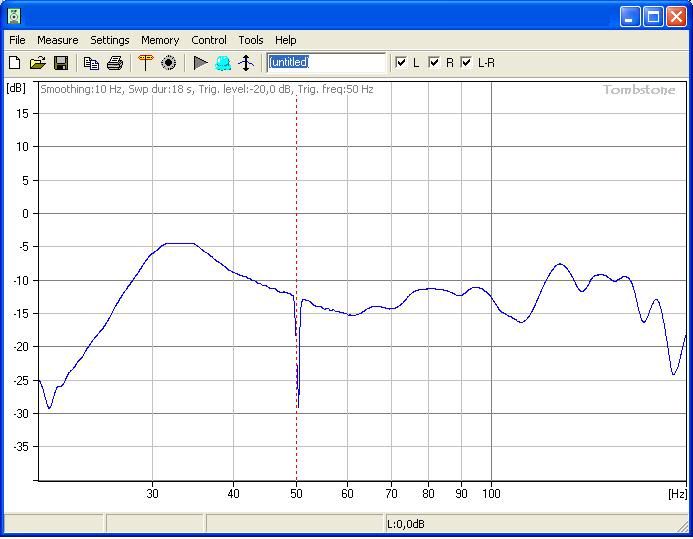This screenshot has height=539, width=693.
Task: Click the red dashed 50 Hz trigger line
Action: point(296,200)
